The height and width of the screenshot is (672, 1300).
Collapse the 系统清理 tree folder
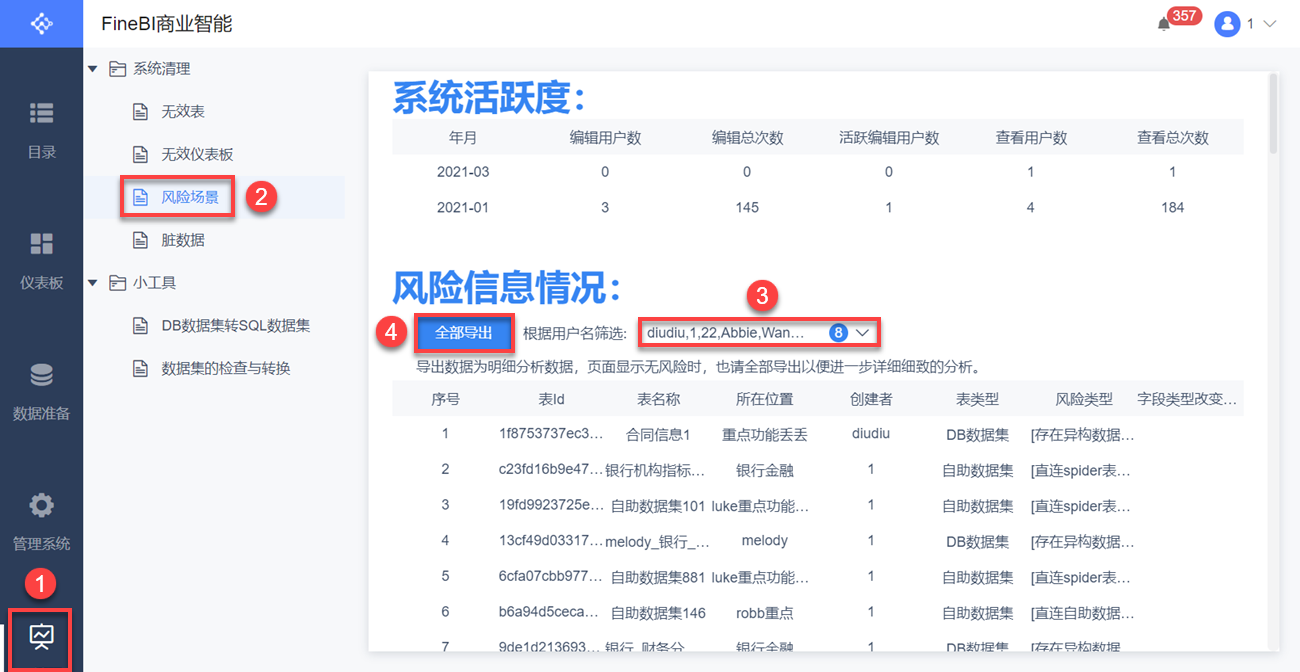pyautogui.click(x=93, y=69)
